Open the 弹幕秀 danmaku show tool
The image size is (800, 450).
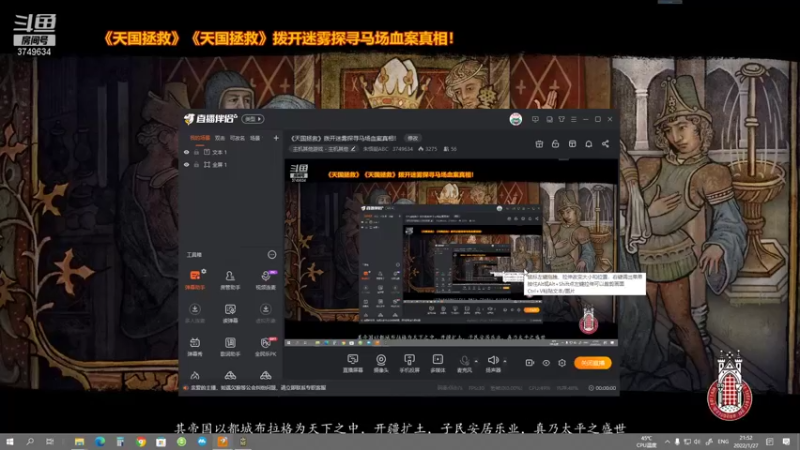pos(195,346)
